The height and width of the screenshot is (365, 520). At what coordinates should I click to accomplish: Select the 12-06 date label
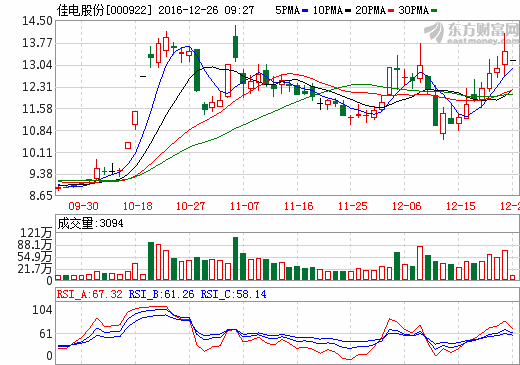pos(406,206)
